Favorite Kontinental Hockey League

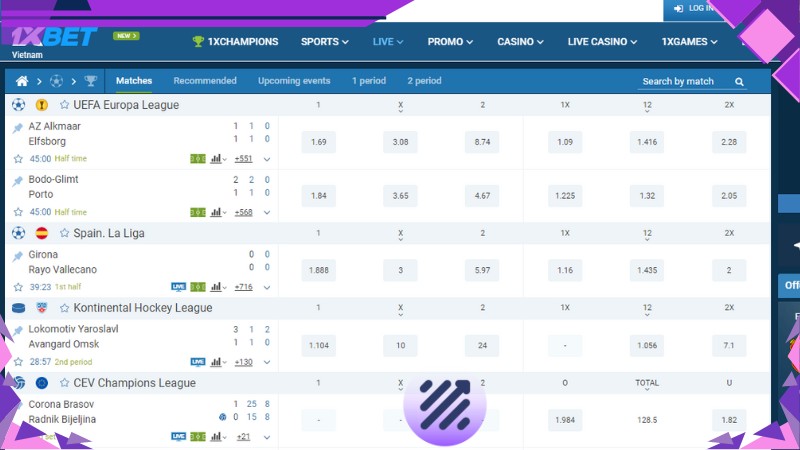[x=64, y=308]
